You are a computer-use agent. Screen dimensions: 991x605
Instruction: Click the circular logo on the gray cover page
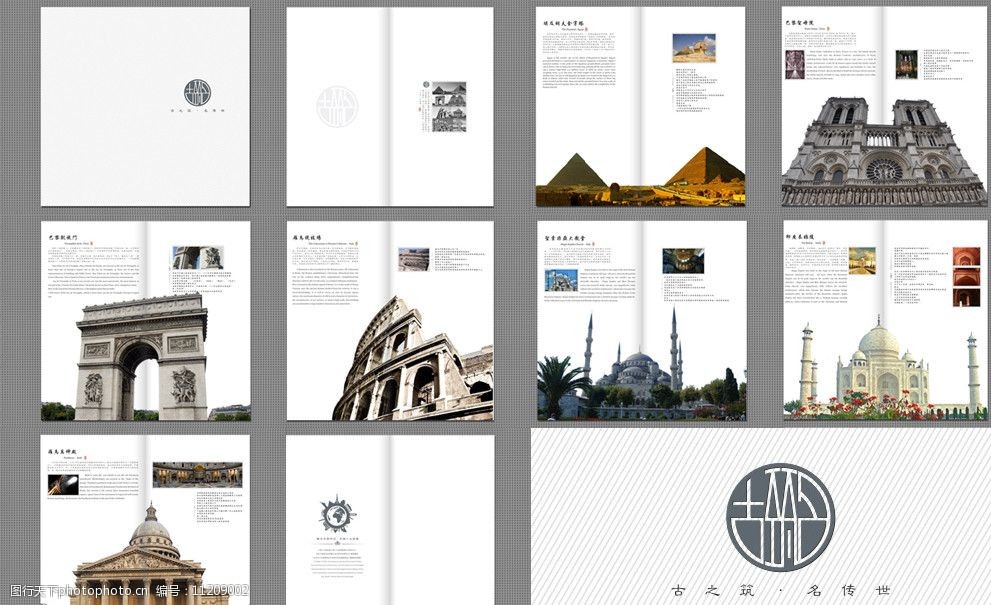coord(198,94)
